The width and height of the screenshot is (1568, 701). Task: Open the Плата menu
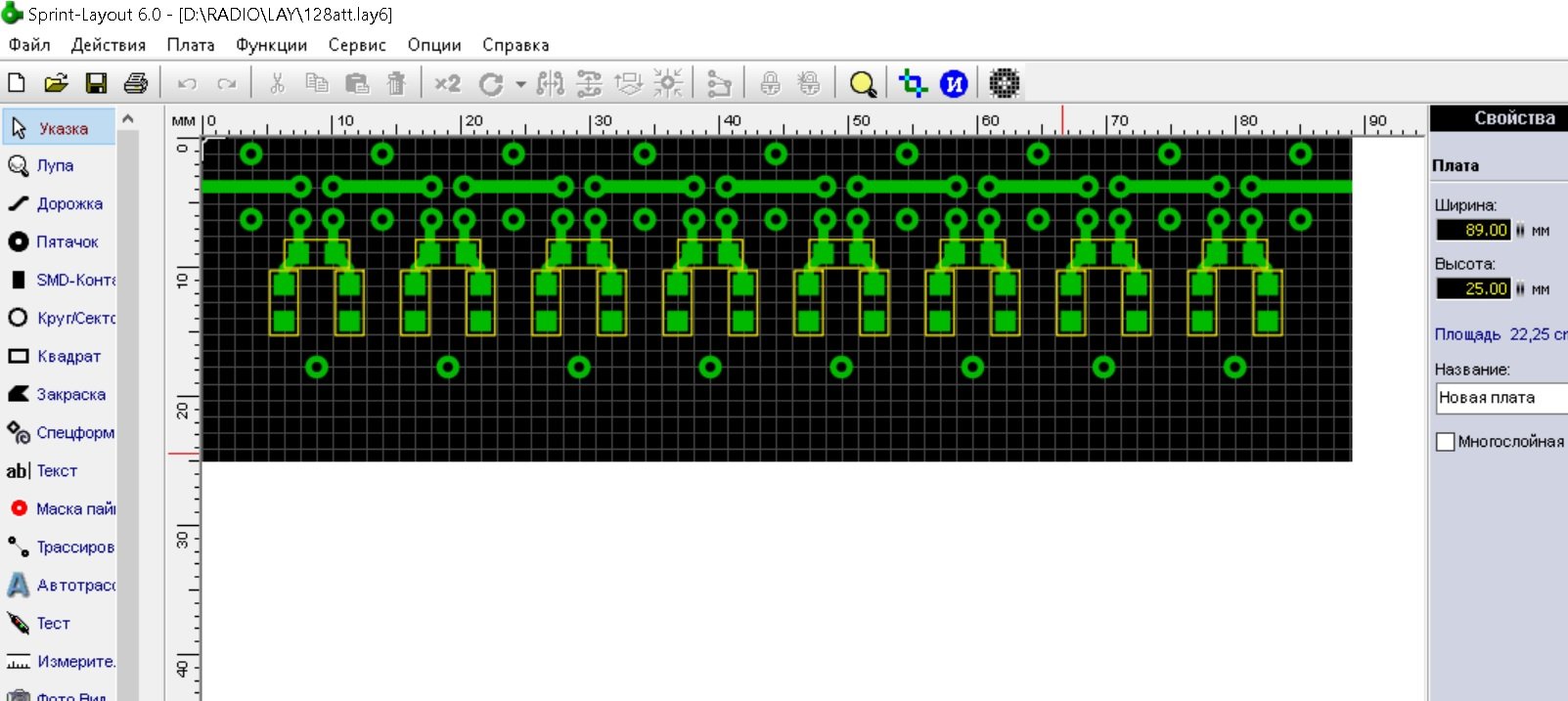coord(191,45)
